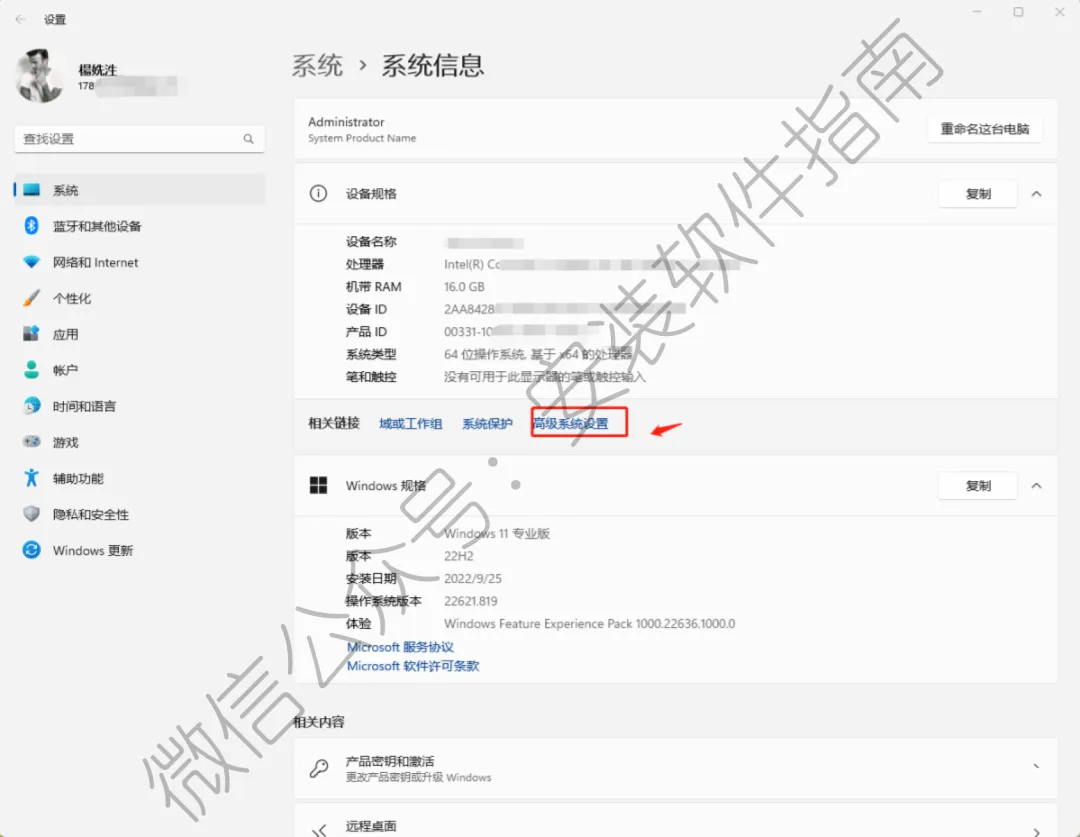Click Rename this PC button
Viewport: 1080px width, 837px height.
pos(984,129)
